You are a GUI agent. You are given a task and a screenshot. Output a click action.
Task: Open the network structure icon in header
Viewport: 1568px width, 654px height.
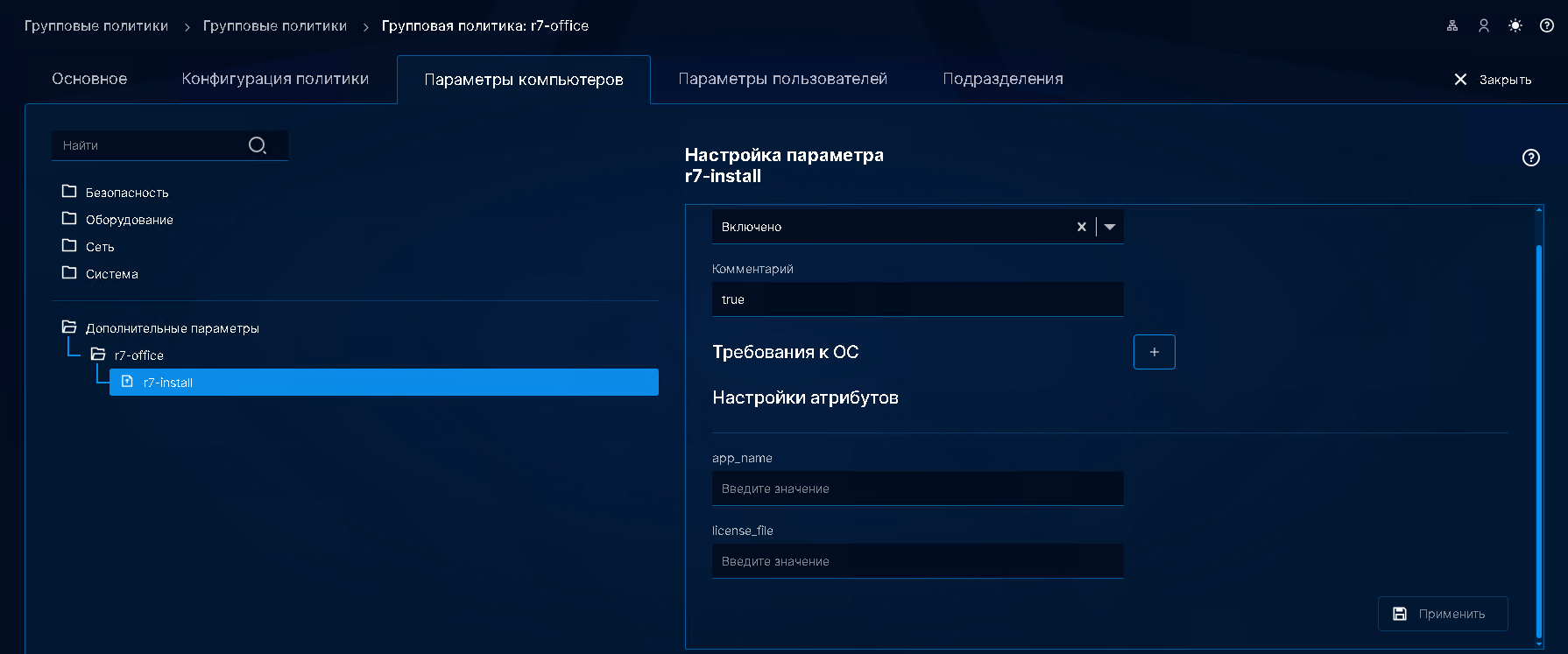1452,26
